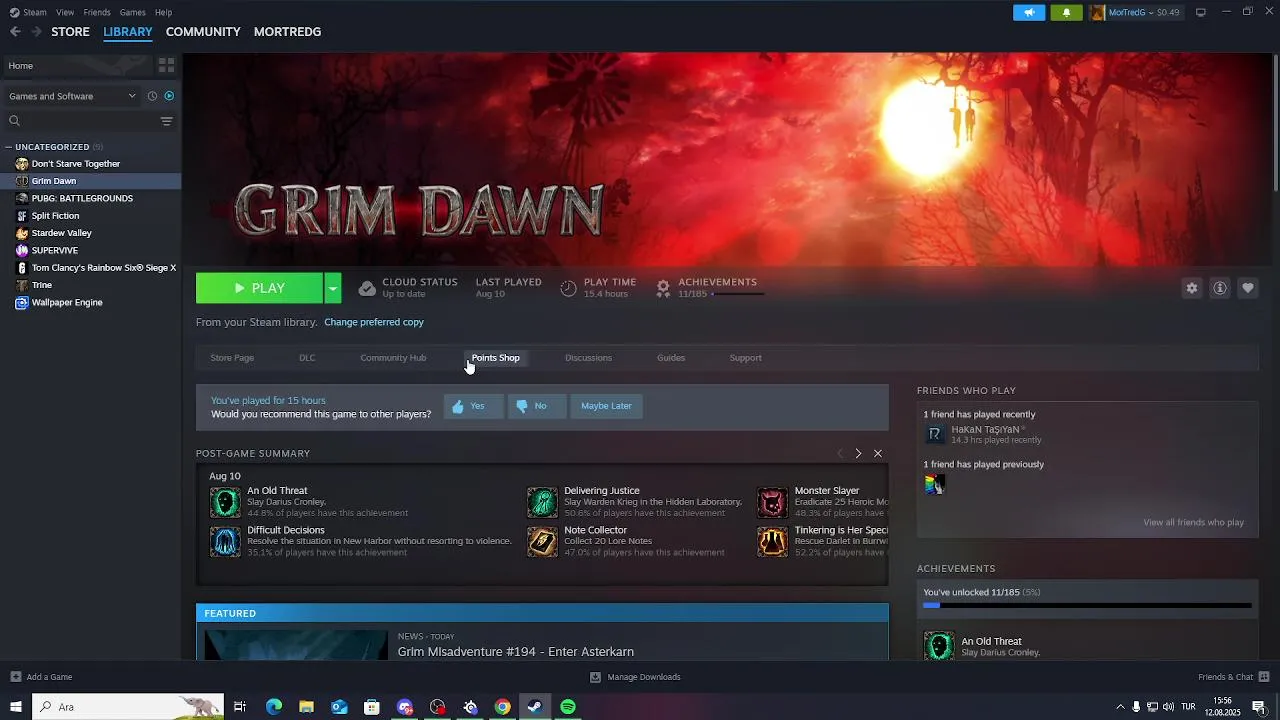Toggle ready-to-play filter icon

pyautogui.click(x=169, y=96)
